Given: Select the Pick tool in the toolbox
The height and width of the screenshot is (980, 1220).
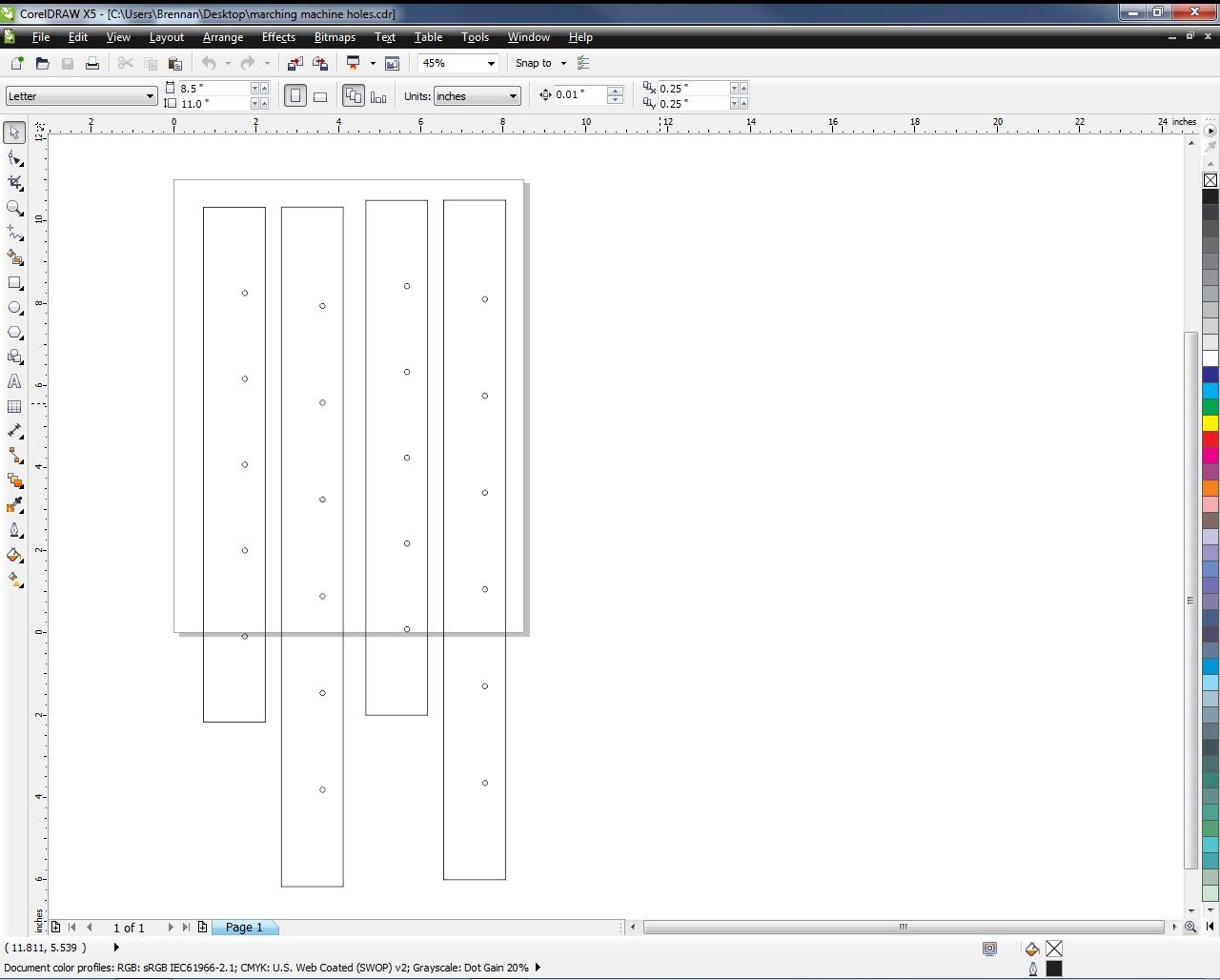Looking at the screenshot, I should (x=14, y=133).
